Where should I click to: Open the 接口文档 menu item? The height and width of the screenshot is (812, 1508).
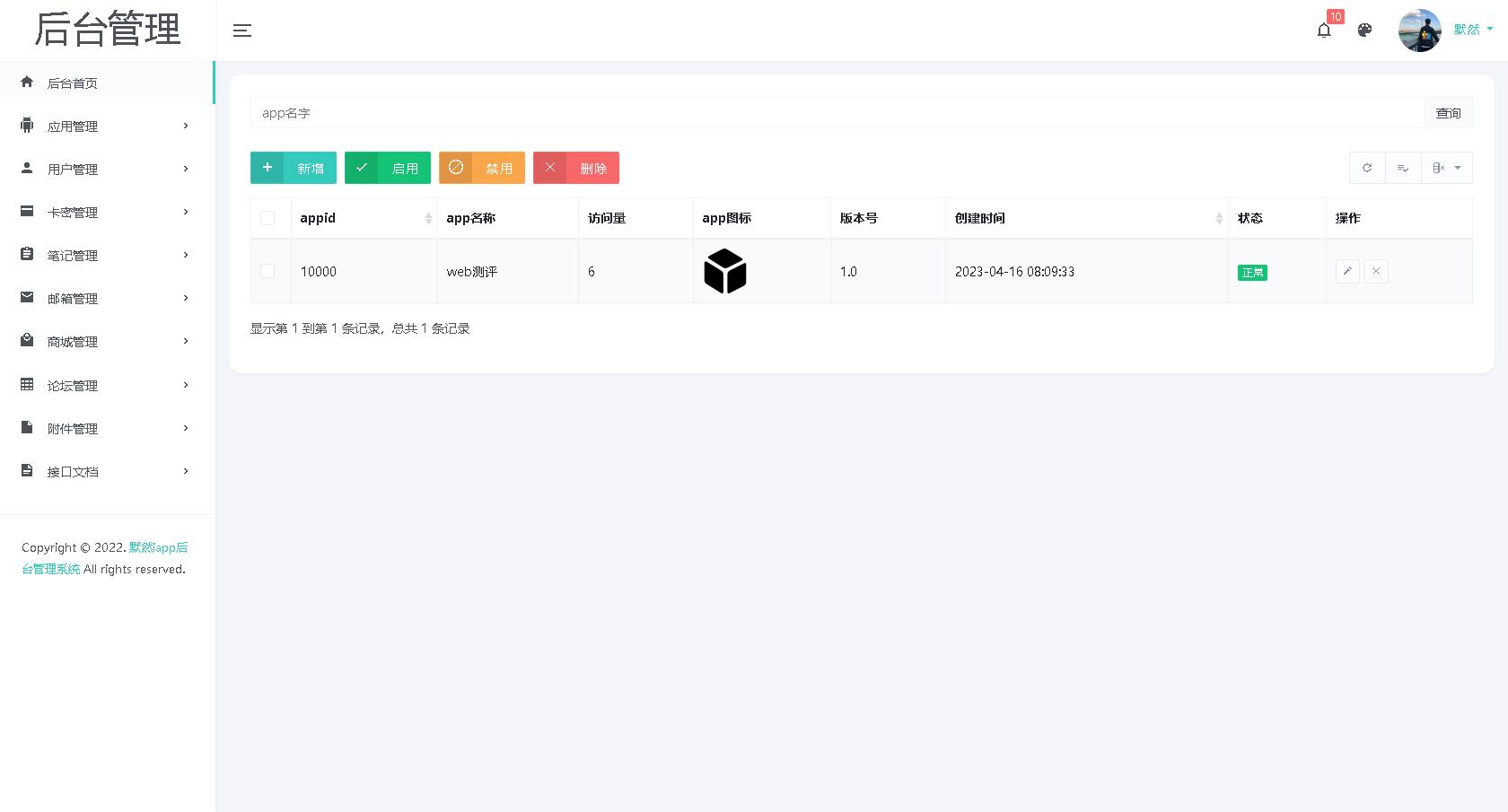click(x=73, y=471)
